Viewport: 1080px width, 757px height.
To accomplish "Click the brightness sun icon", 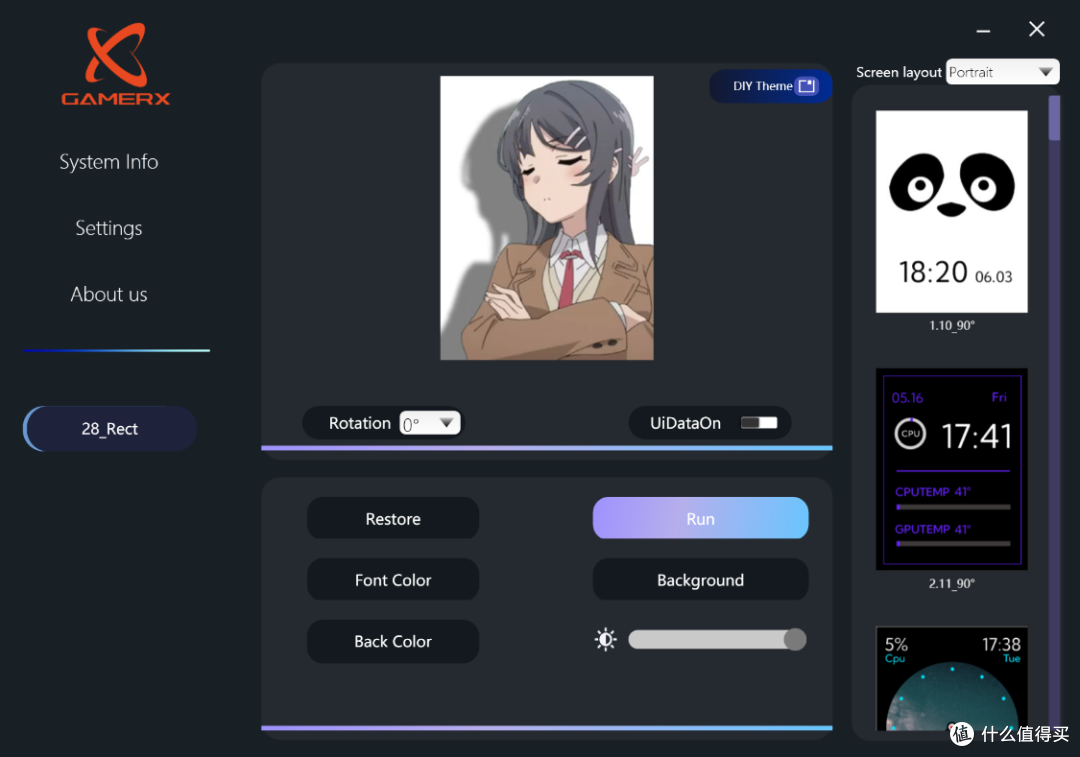I will pyautogui.click(x=605, y=639).
